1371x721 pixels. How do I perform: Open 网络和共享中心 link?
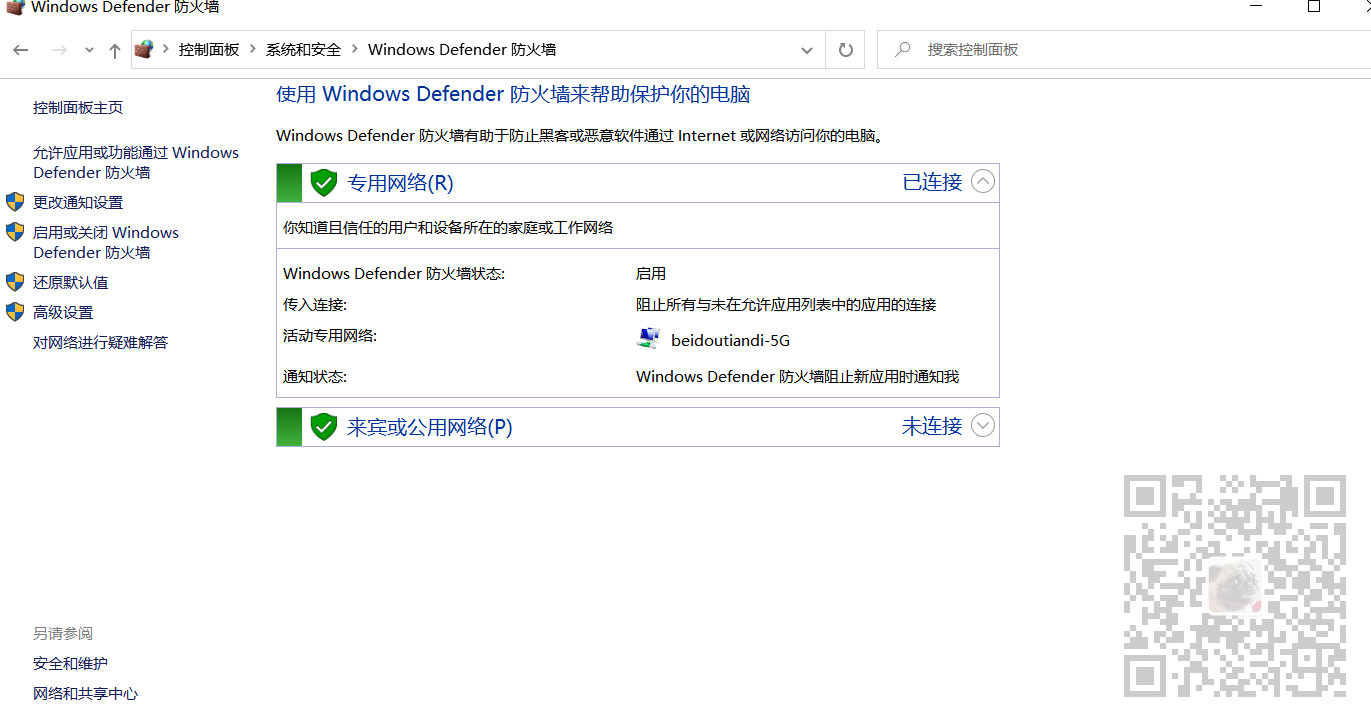click(x=85, y=693)
